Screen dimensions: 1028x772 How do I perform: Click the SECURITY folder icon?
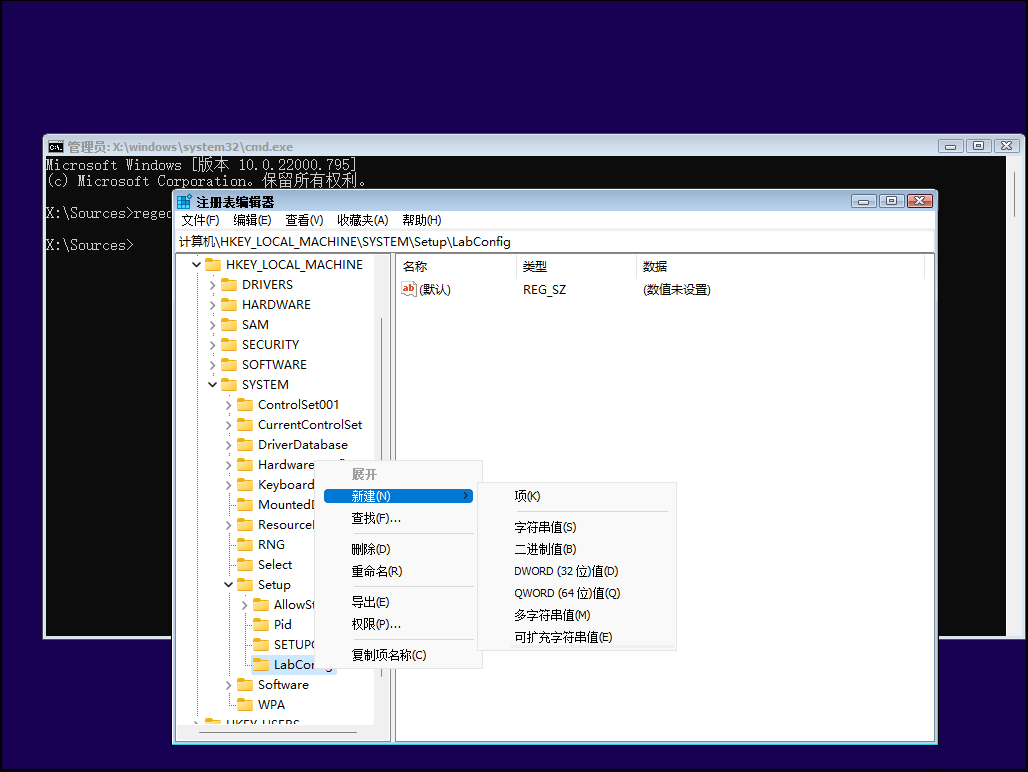(x=229, y=345)
